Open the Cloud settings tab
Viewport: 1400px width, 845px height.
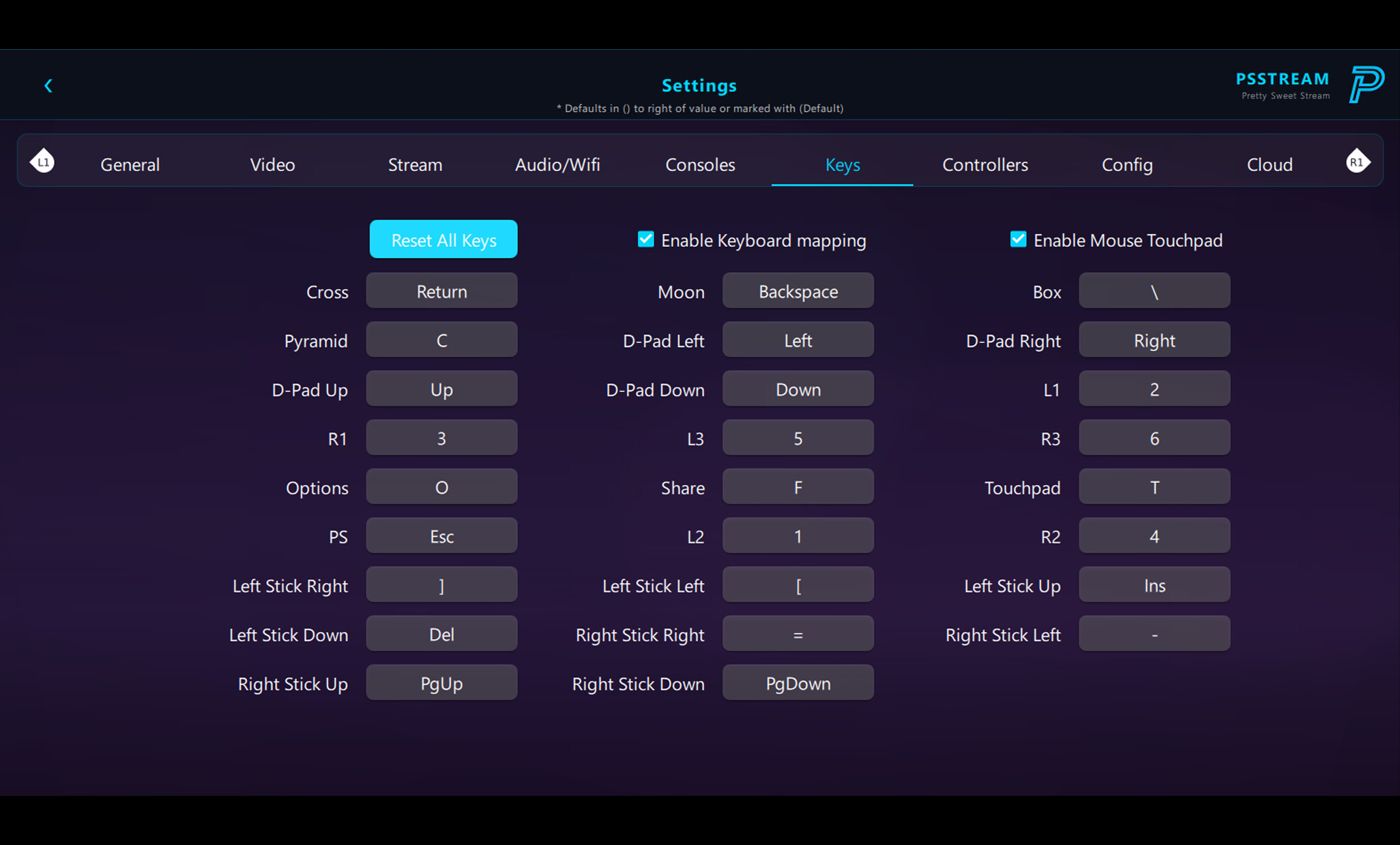(x=1269, y=164)
